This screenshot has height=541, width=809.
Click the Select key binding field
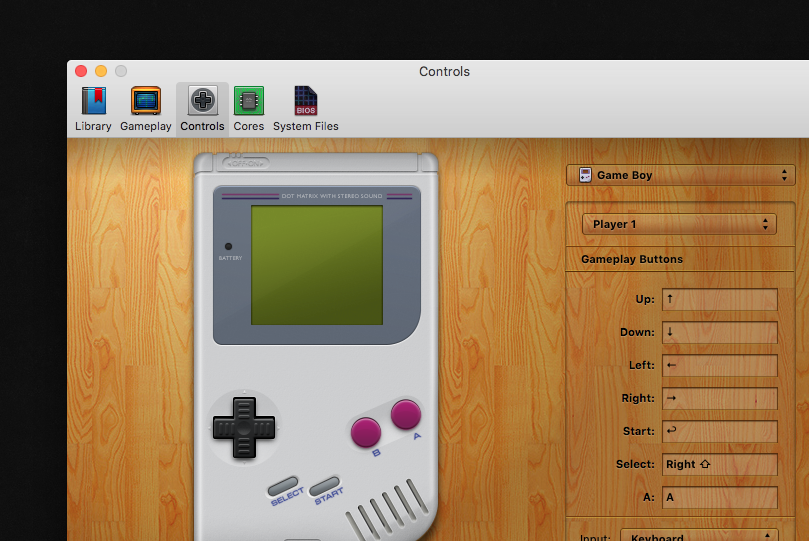[x=720, y=464]
